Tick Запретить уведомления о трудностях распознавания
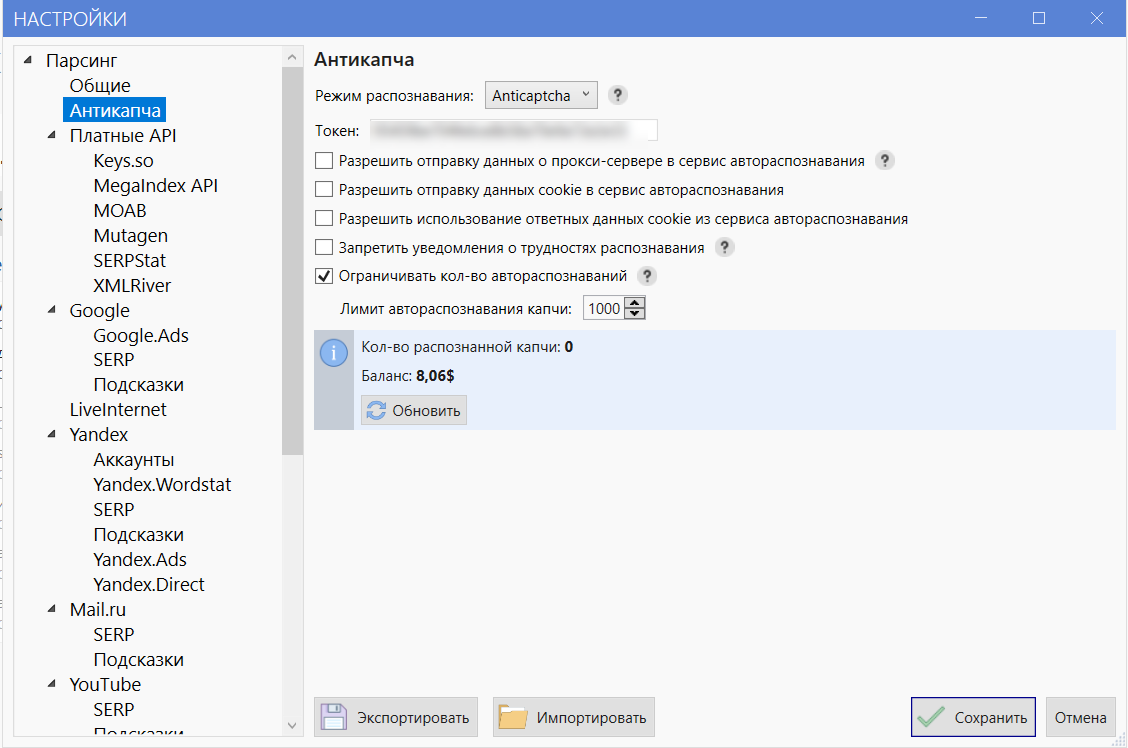The height and width of the screenshot is (748, 1128). tap(324, 247)
